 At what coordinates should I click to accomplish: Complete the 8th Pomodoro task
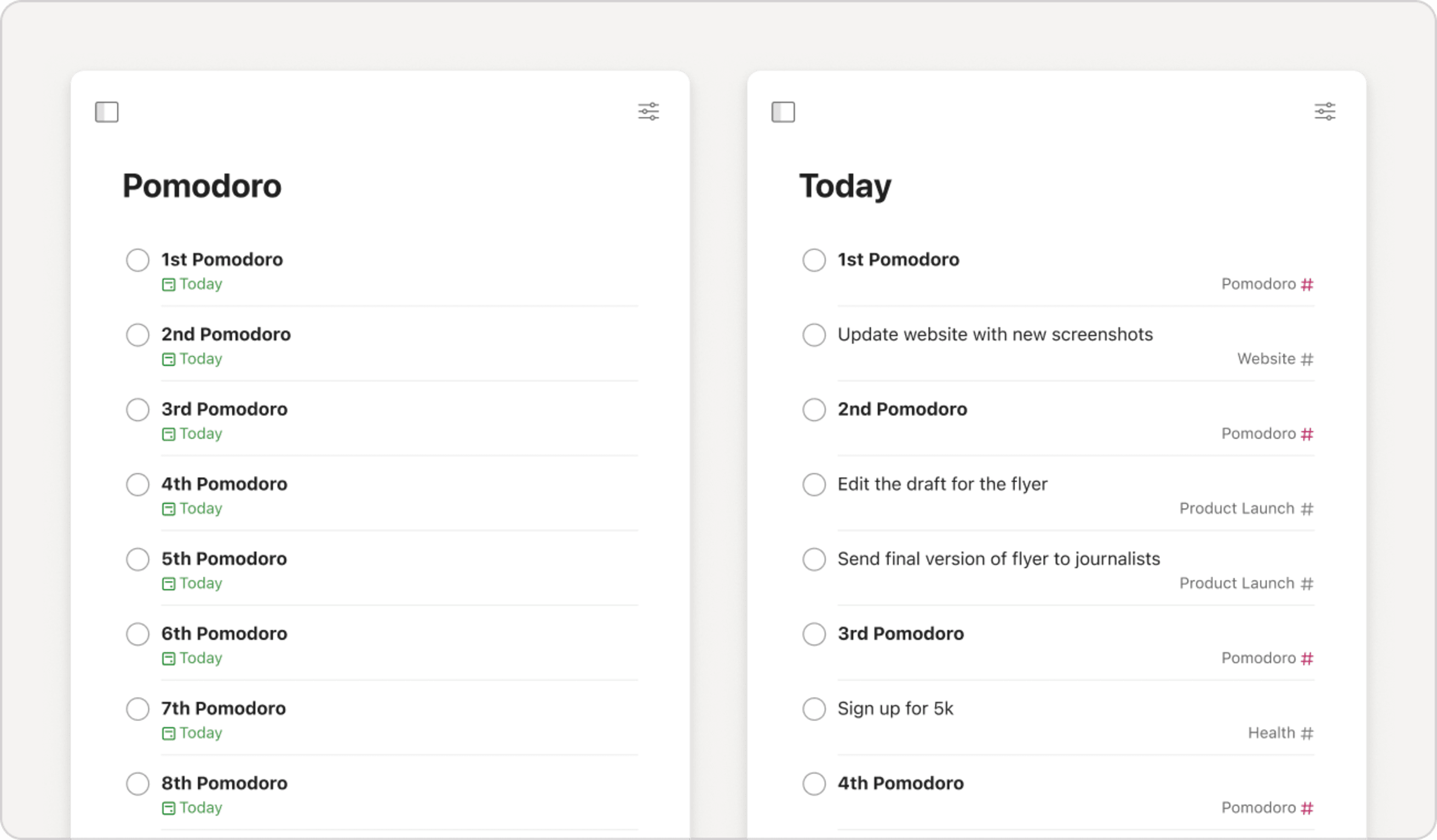click(137, 784)
